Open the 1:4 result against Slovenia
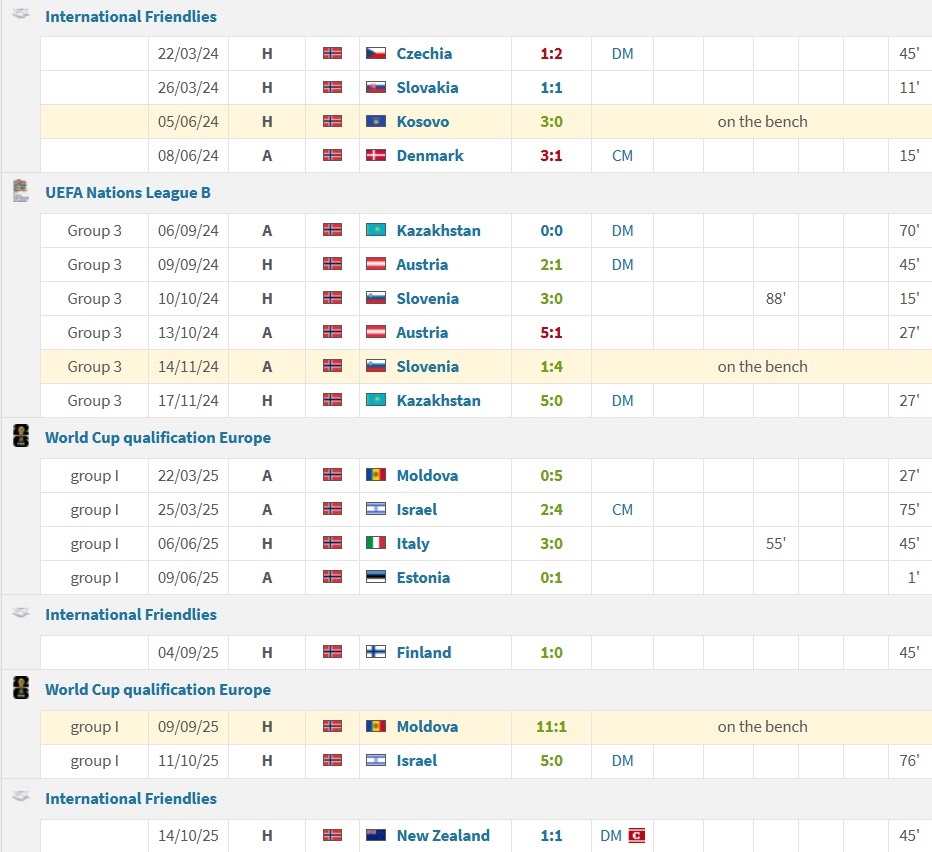This screenshot has width=932, height=852. pos(551,366)
